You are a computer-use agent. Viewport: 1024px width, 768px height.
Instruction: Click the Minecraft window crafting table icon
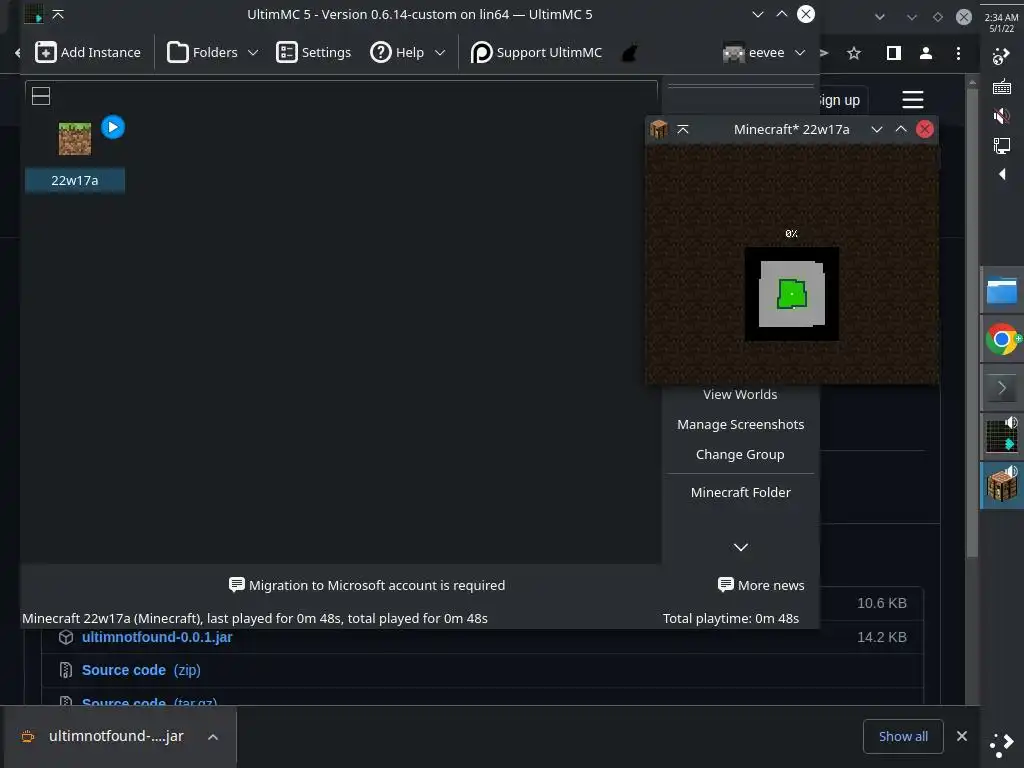click(x=658, y=129)
